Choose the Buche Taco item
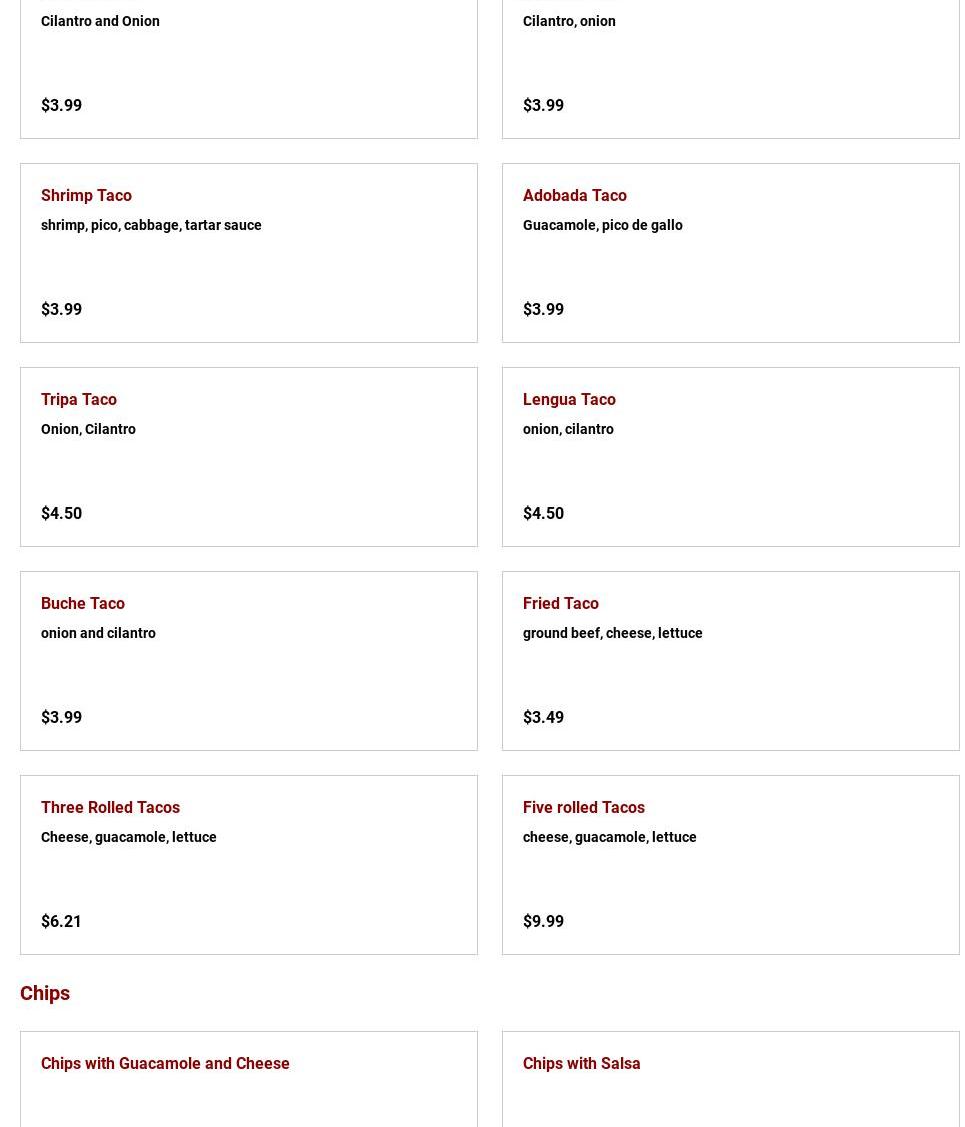The height and width of the screenshot is (1127, 965). tap(82, 603)
